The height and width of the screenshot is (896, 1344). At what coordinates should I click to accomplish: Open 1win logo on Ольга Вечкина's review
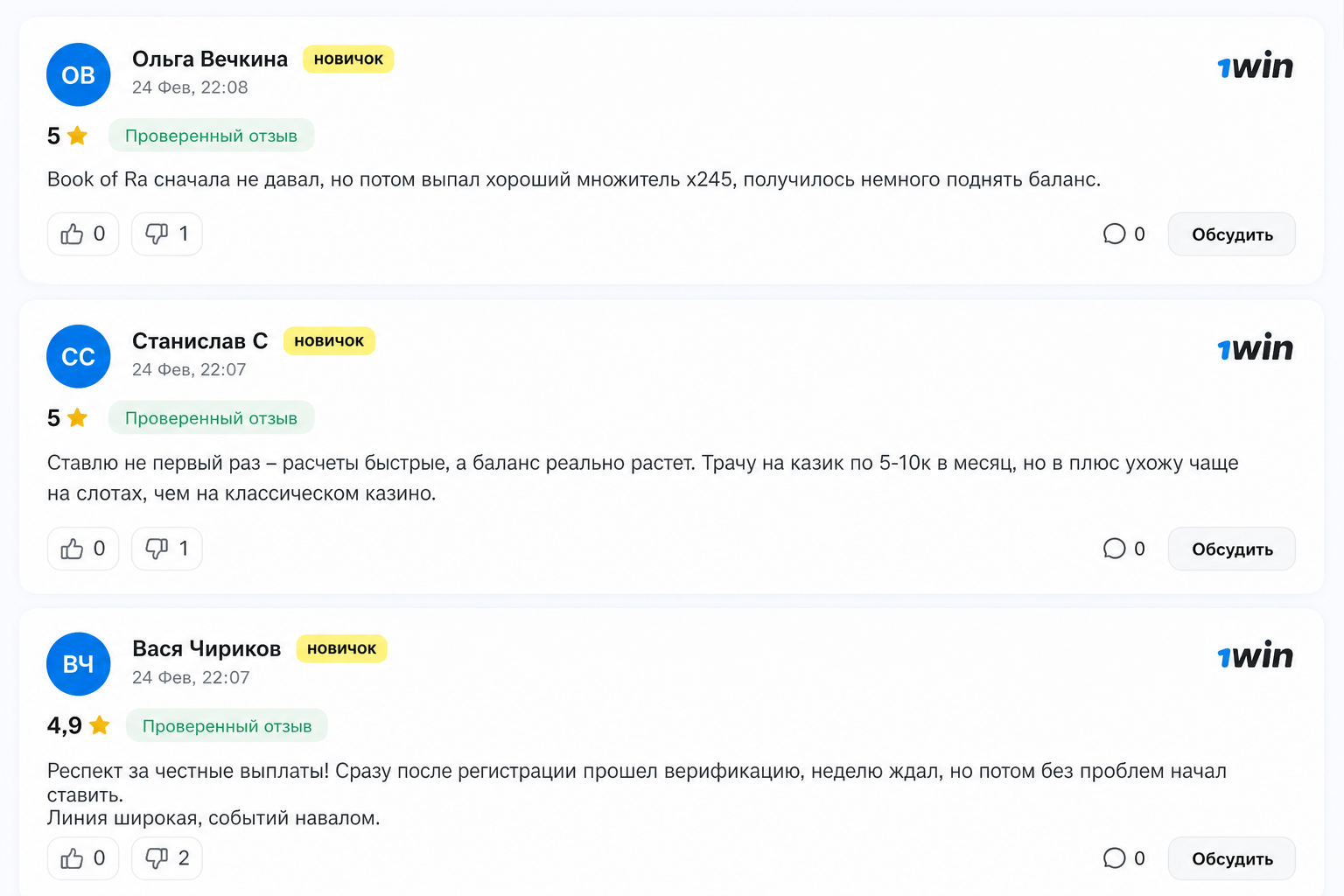[x=1256, y=66]
